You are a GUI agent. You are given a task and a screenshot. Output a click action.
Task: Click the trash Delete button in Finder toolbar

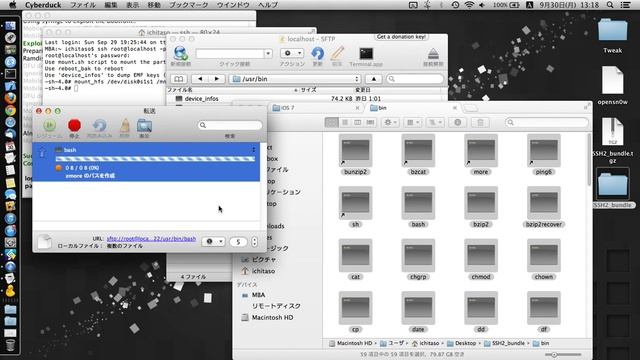coord(480,122)
